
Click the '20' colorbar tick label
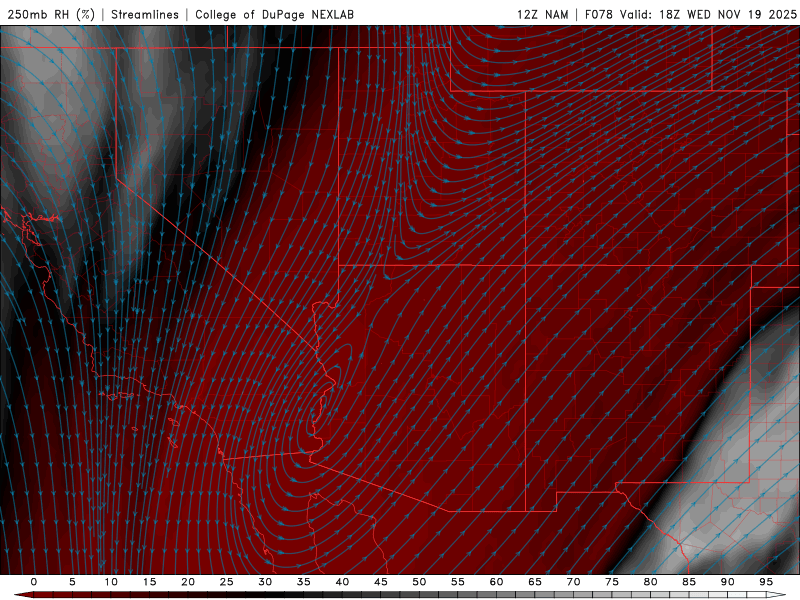click(188, 582)
